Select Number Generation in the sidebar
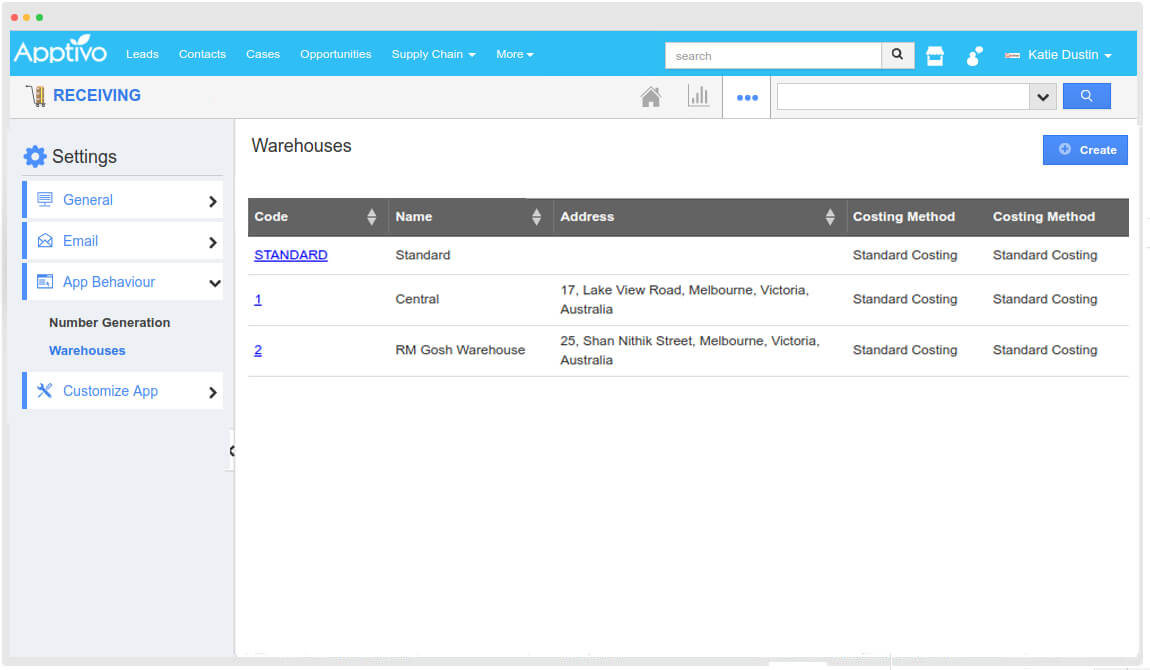Image resolution: width=1150 pixels, height=670 pixels. (x=109, y=323)
